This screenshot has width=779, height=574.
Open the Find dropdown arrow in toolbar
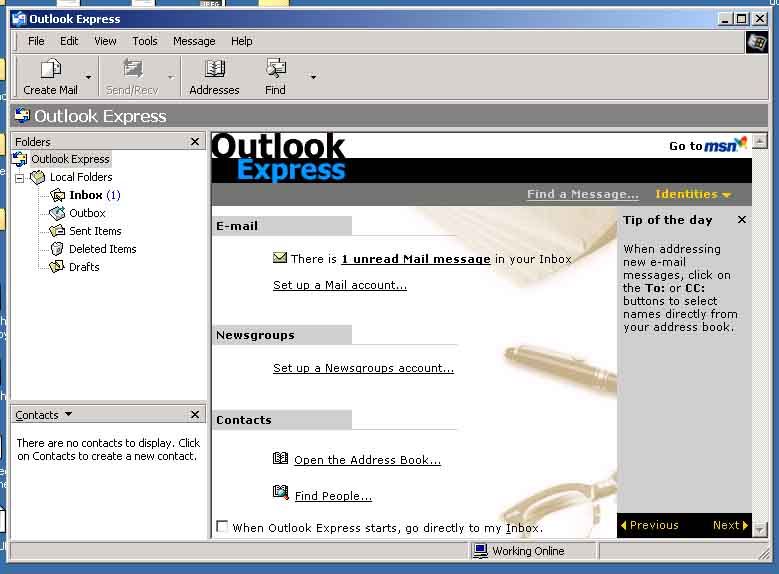(x=313, y=77)
